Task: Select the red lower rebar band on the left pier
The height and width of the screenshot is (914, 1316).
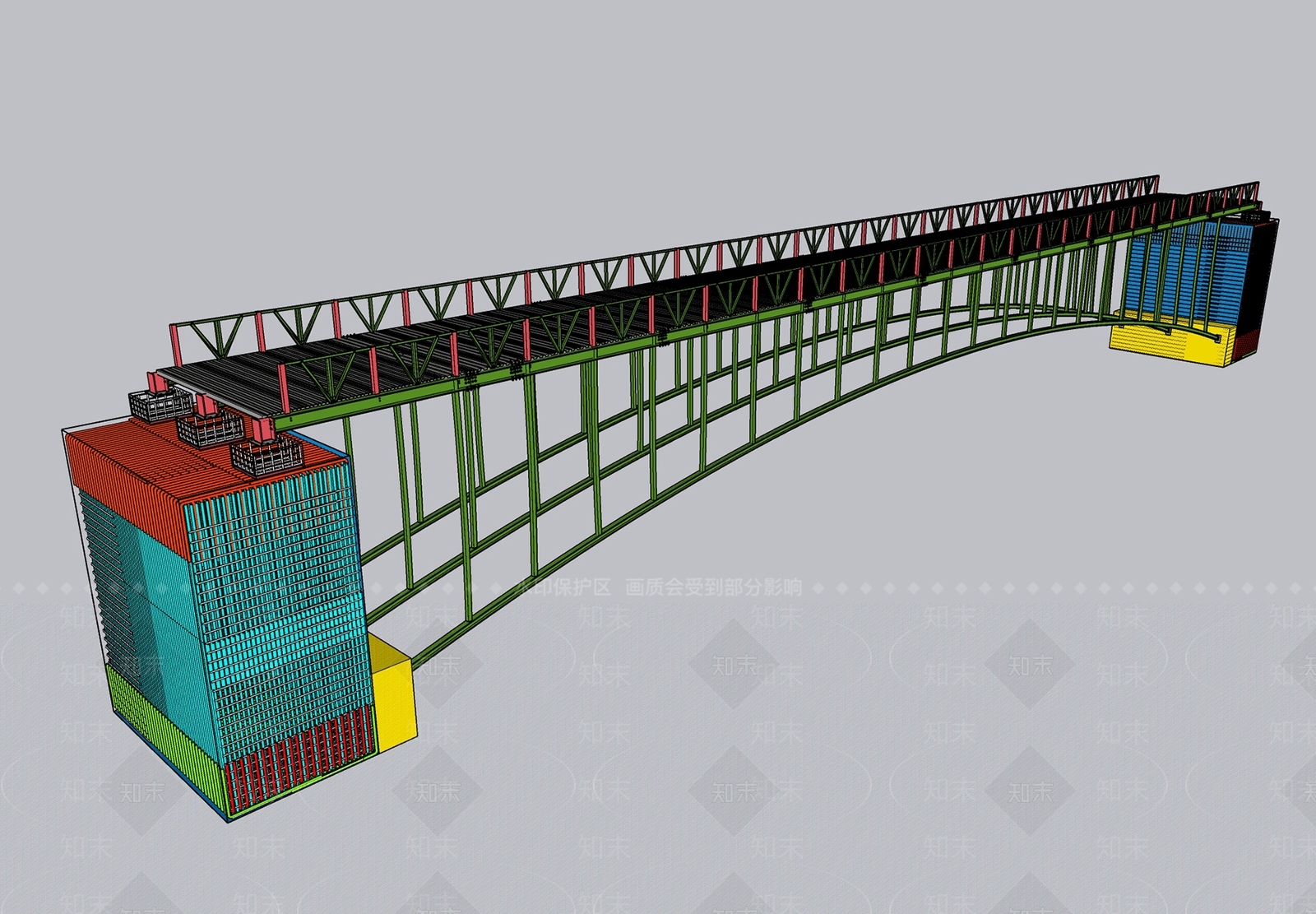Action: click(x=300, y=757)
